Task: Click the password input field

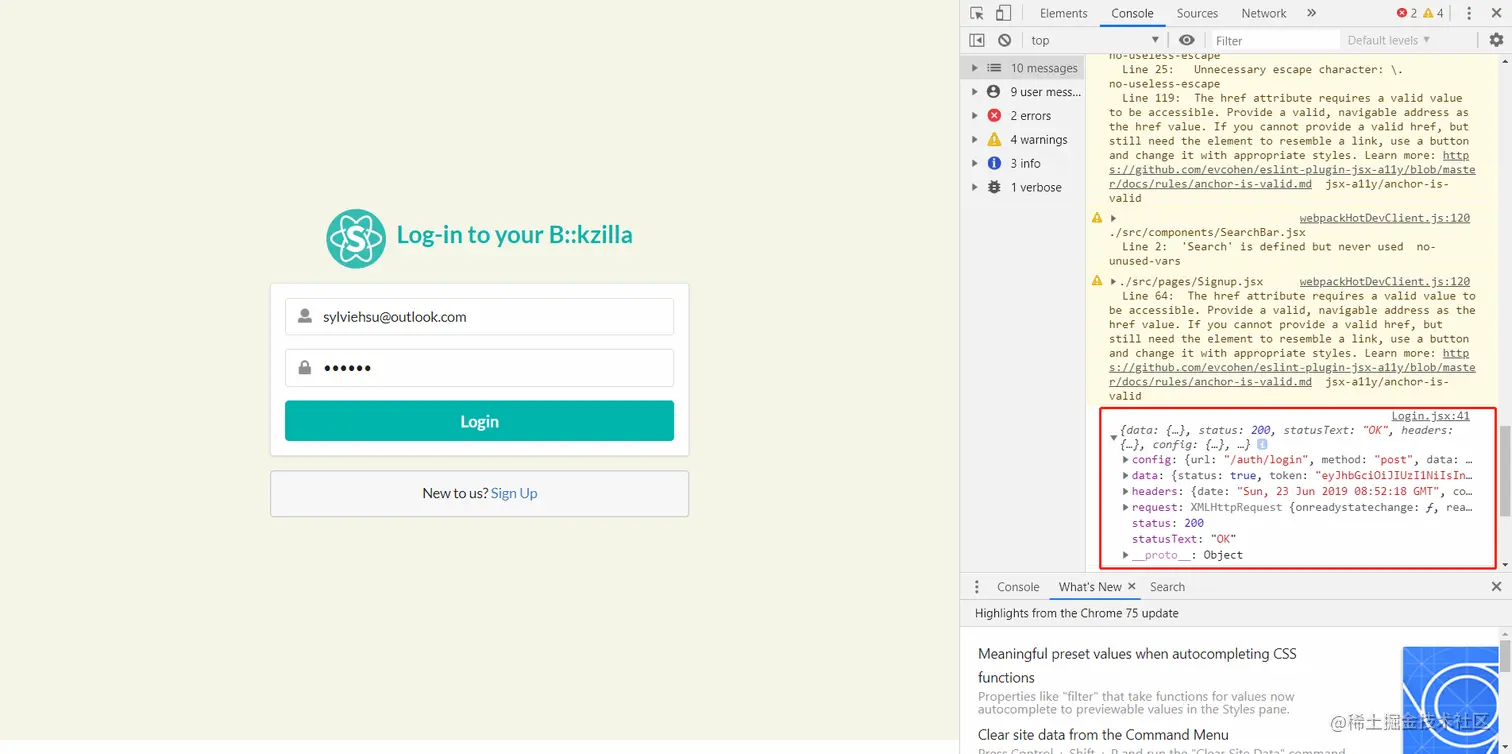Action: (479, 368)
